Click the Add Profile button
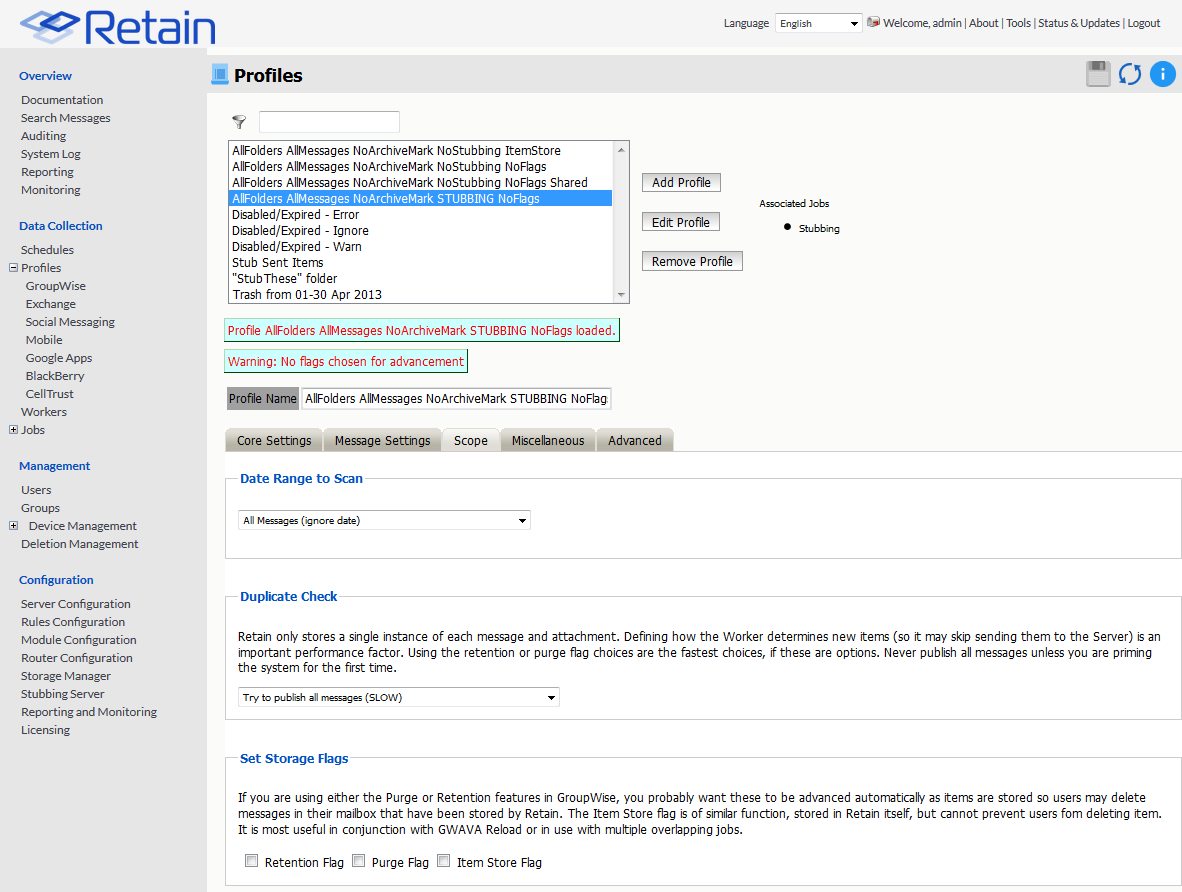Image resolution: width=1182 pixels, height=892 pixels. pos(681,182)
